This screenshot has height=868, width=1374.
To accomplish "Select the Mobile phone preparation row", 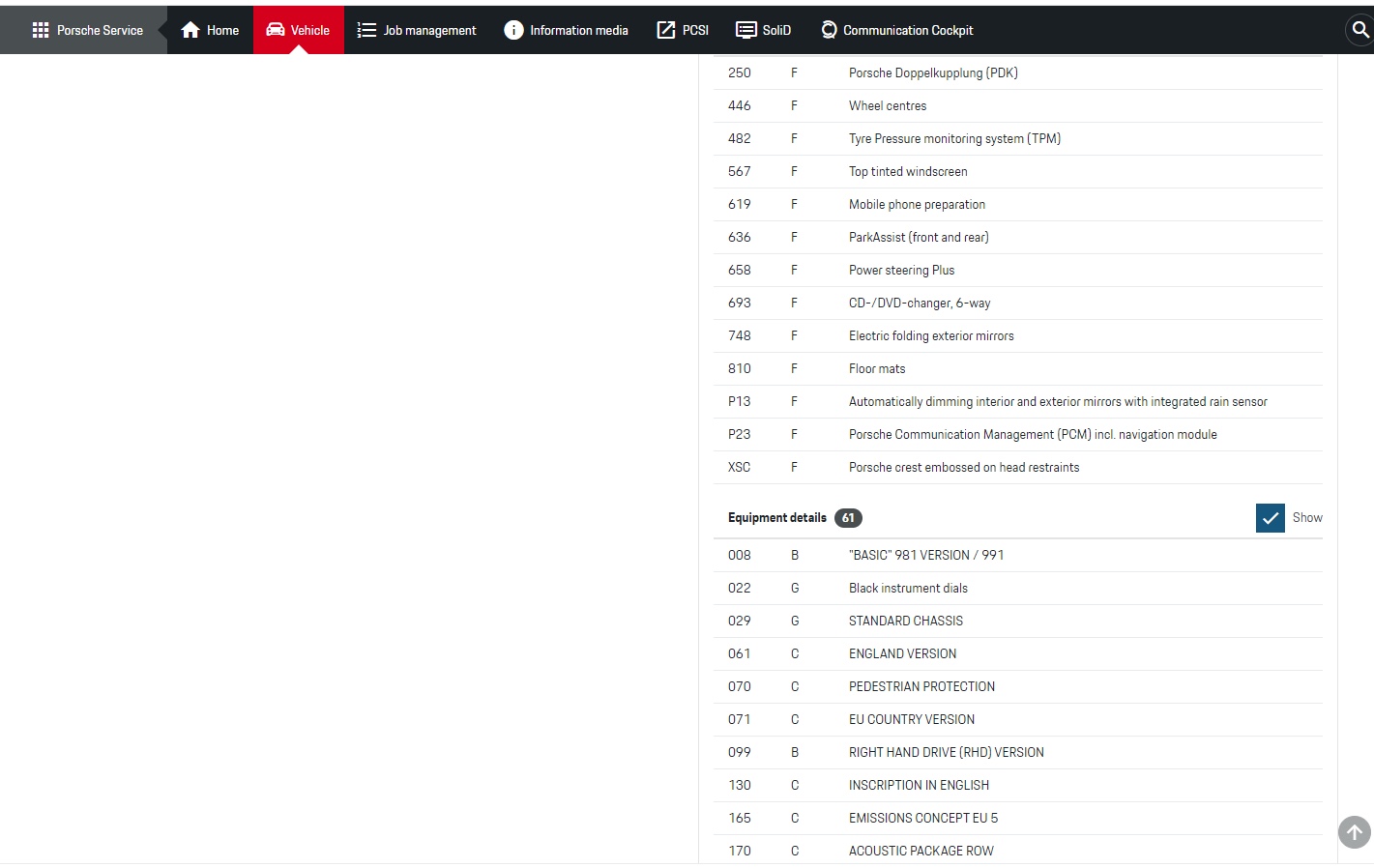I will point(1018,204).
